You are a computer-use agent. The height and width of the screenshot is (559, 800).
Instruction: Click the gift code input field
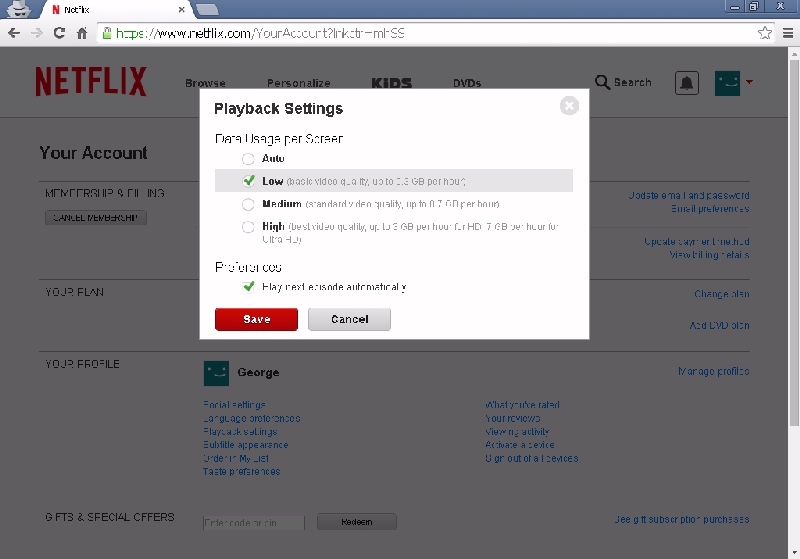(254, 523)
